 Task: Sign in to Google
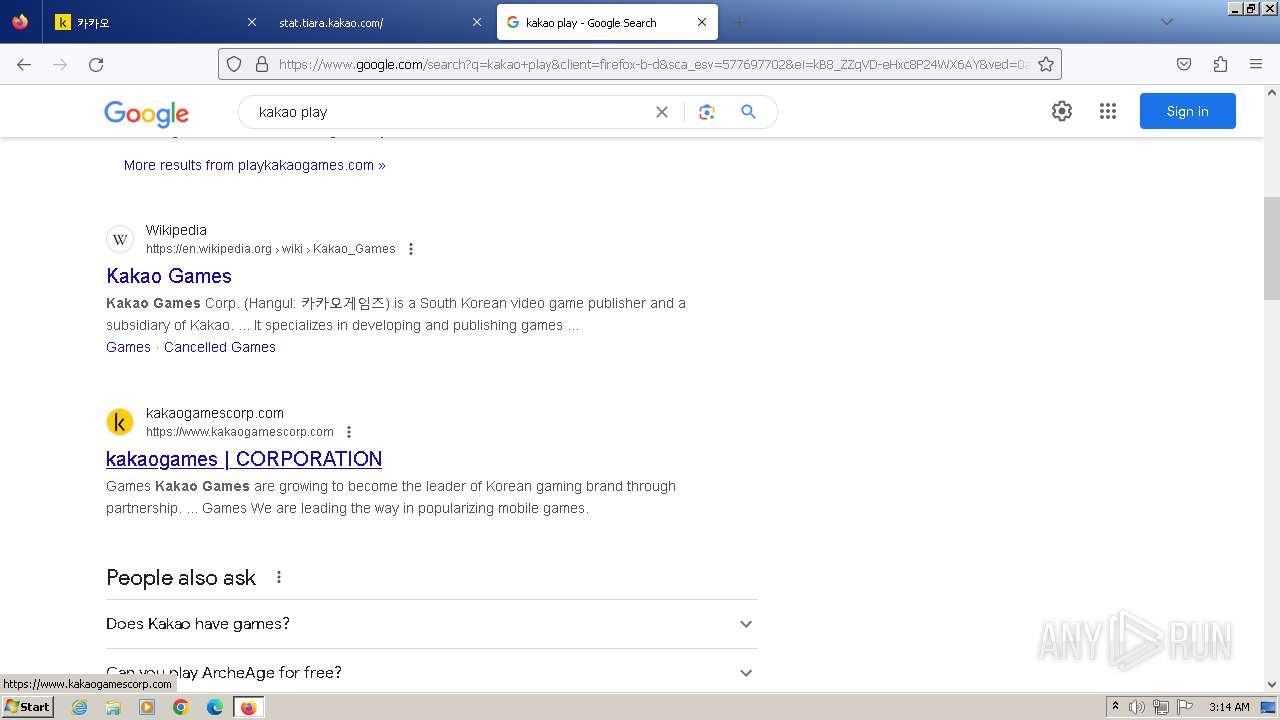point(1188,111)
